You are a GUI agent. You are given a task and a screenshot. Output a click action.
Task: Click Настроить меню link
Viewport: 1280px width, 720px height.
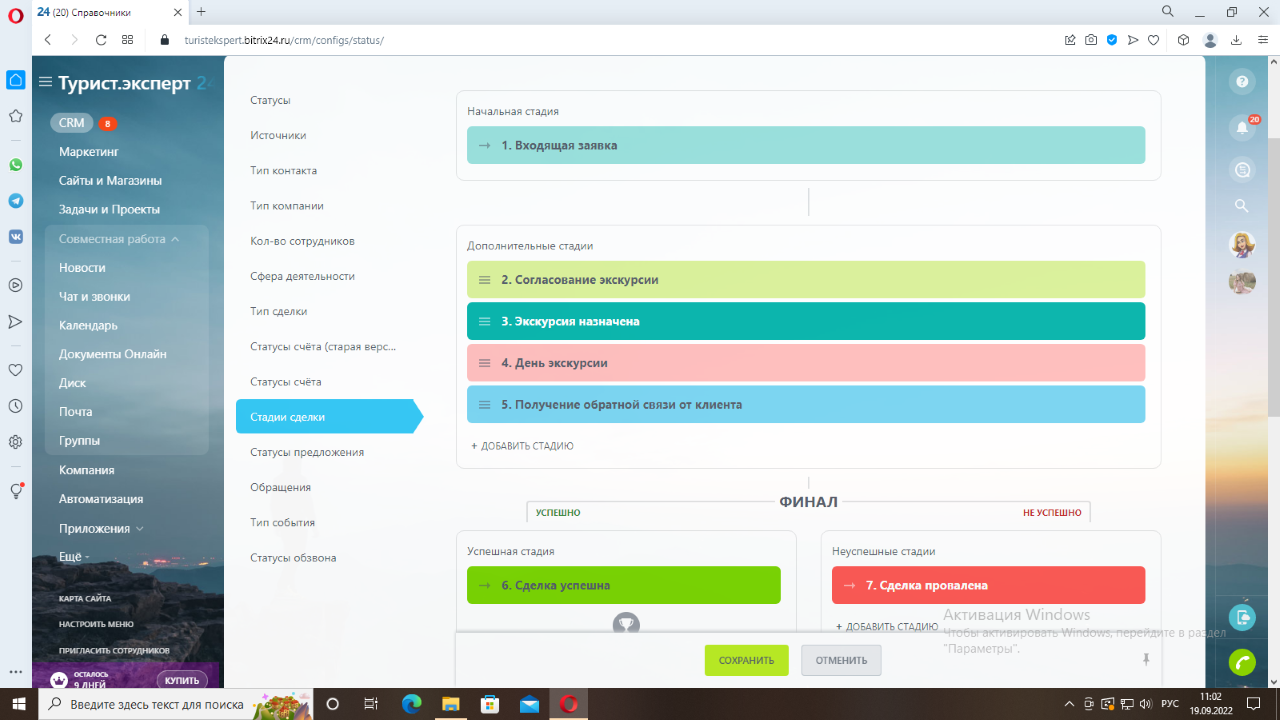(96, 624)
